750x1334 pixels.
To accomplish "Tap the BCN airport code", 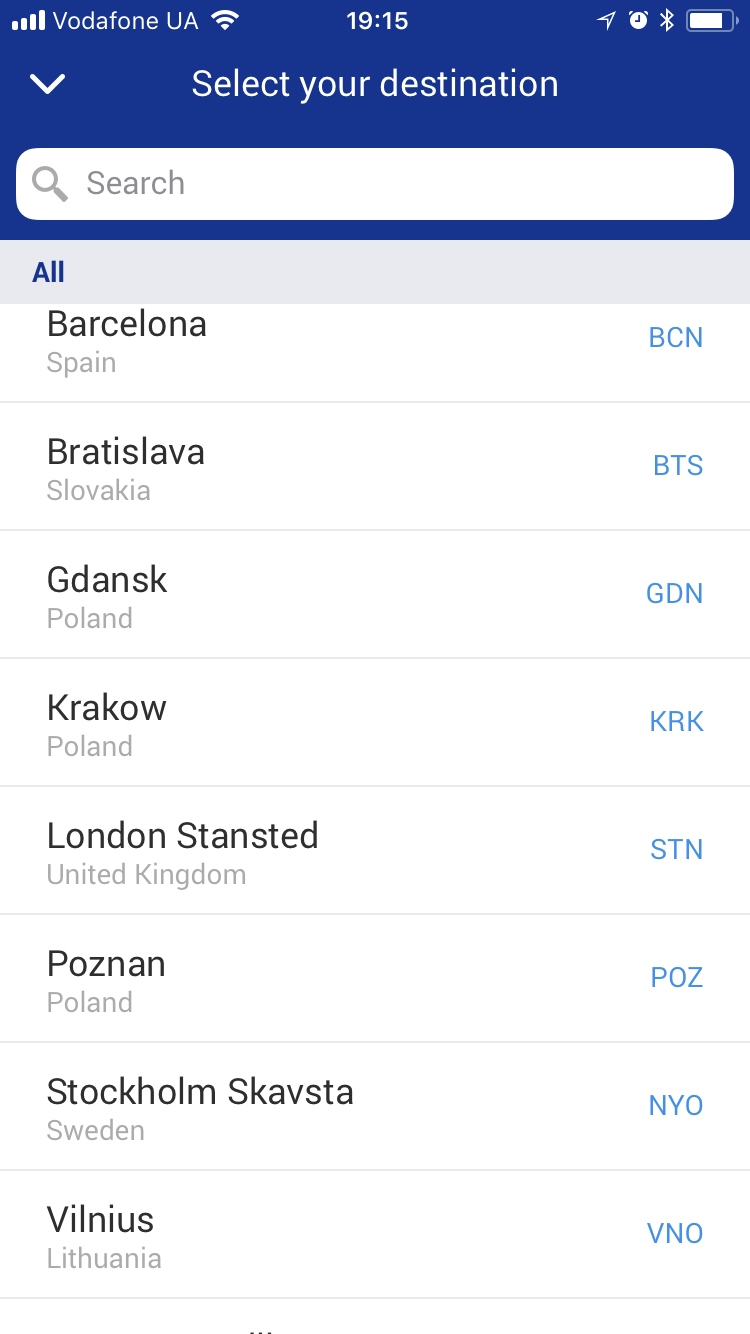I will (676, 338).
